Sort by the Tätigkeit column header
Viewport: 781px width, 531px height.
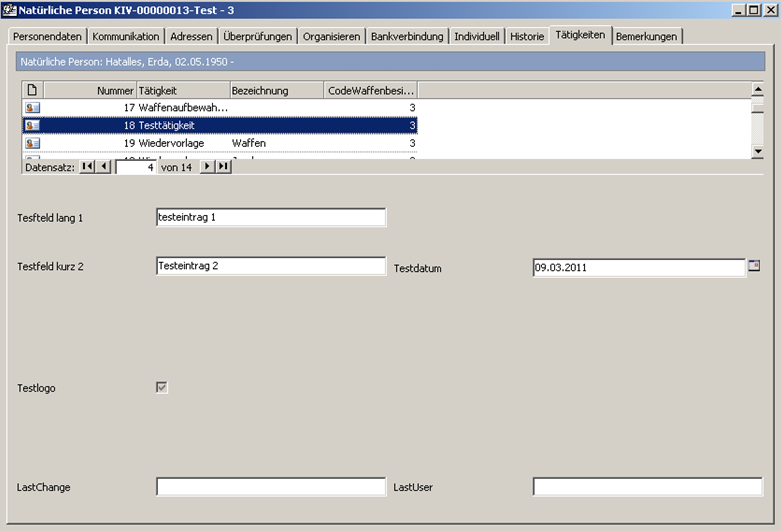[x=182, y=90]
